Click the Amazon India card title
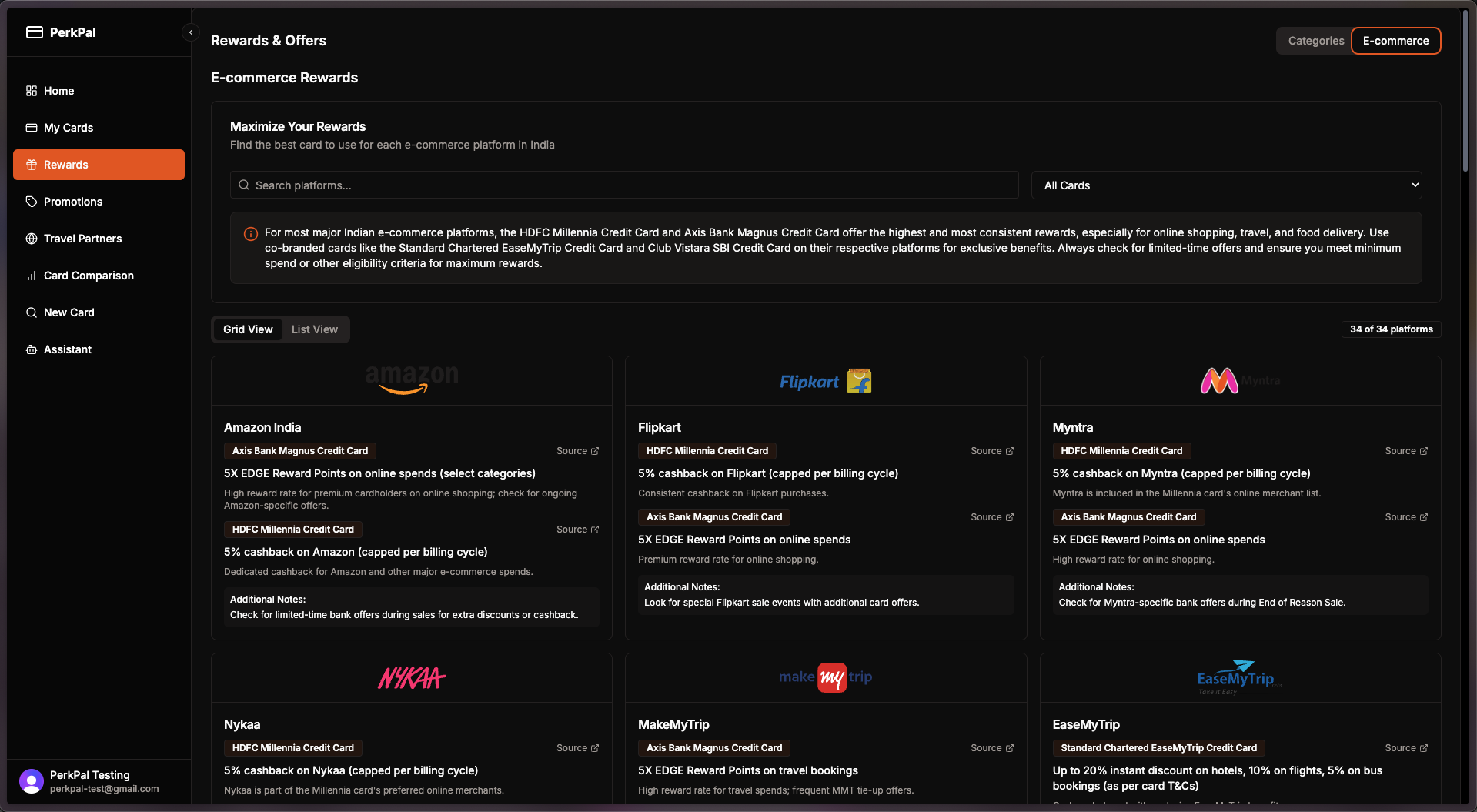 click(262, 427)
